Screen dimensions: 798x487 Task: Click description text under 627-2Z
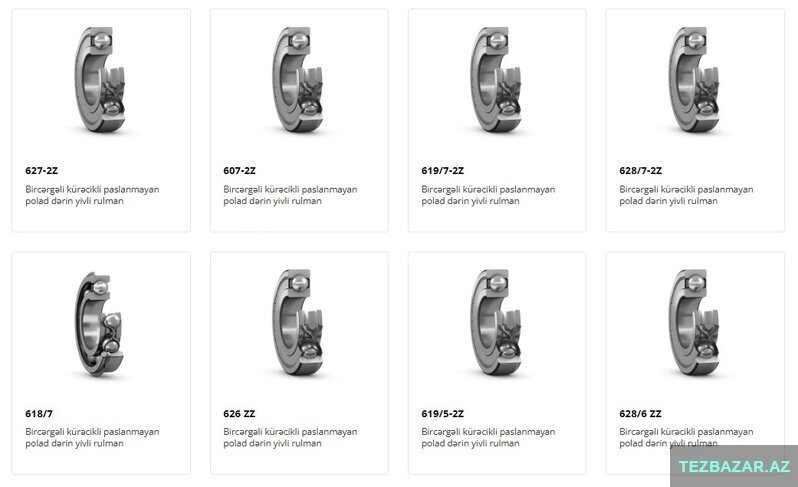pos(92,195)
